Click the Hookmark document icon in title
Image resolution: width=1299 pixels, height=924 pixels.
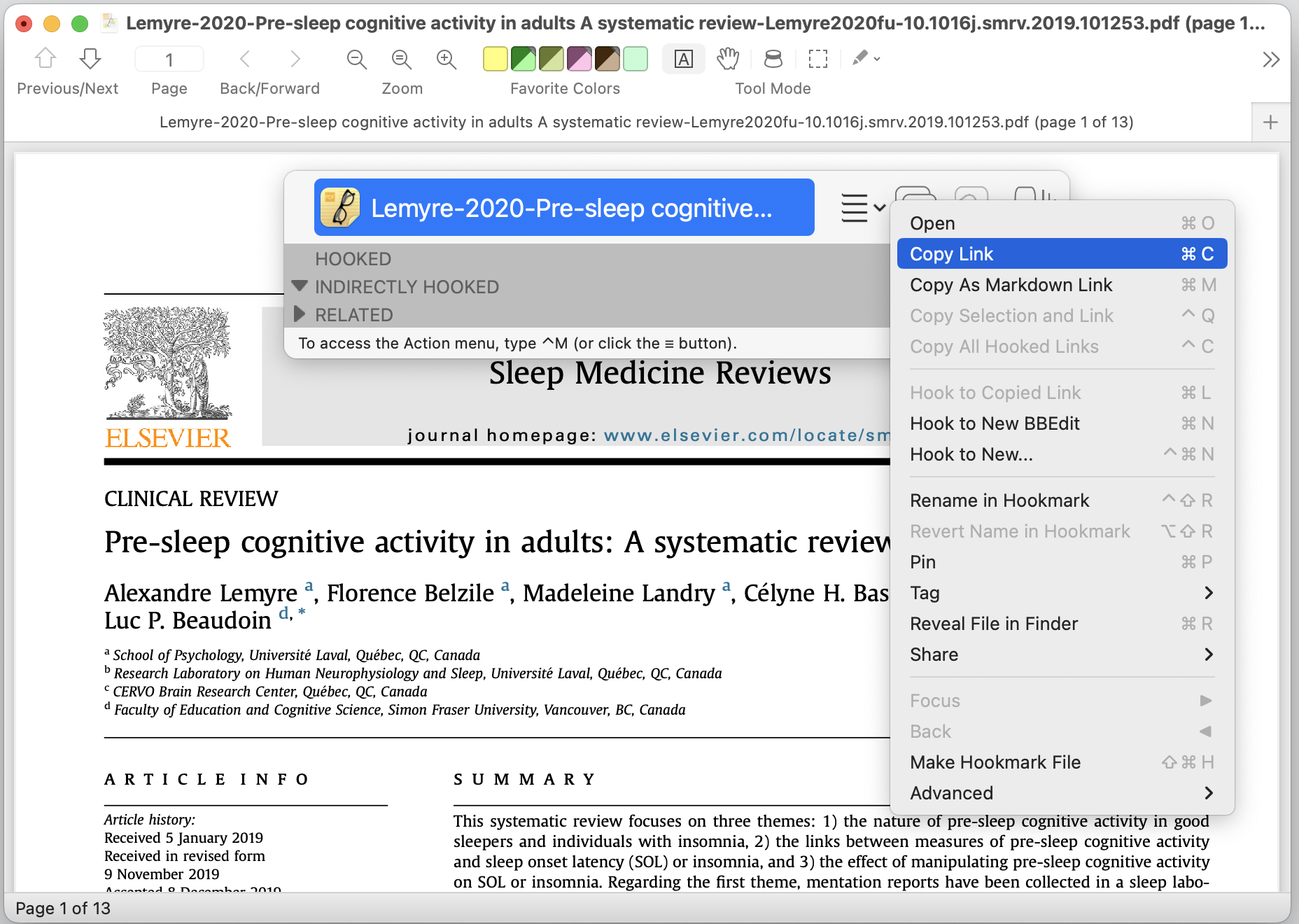pyautogui.click(x=340, y=207)
